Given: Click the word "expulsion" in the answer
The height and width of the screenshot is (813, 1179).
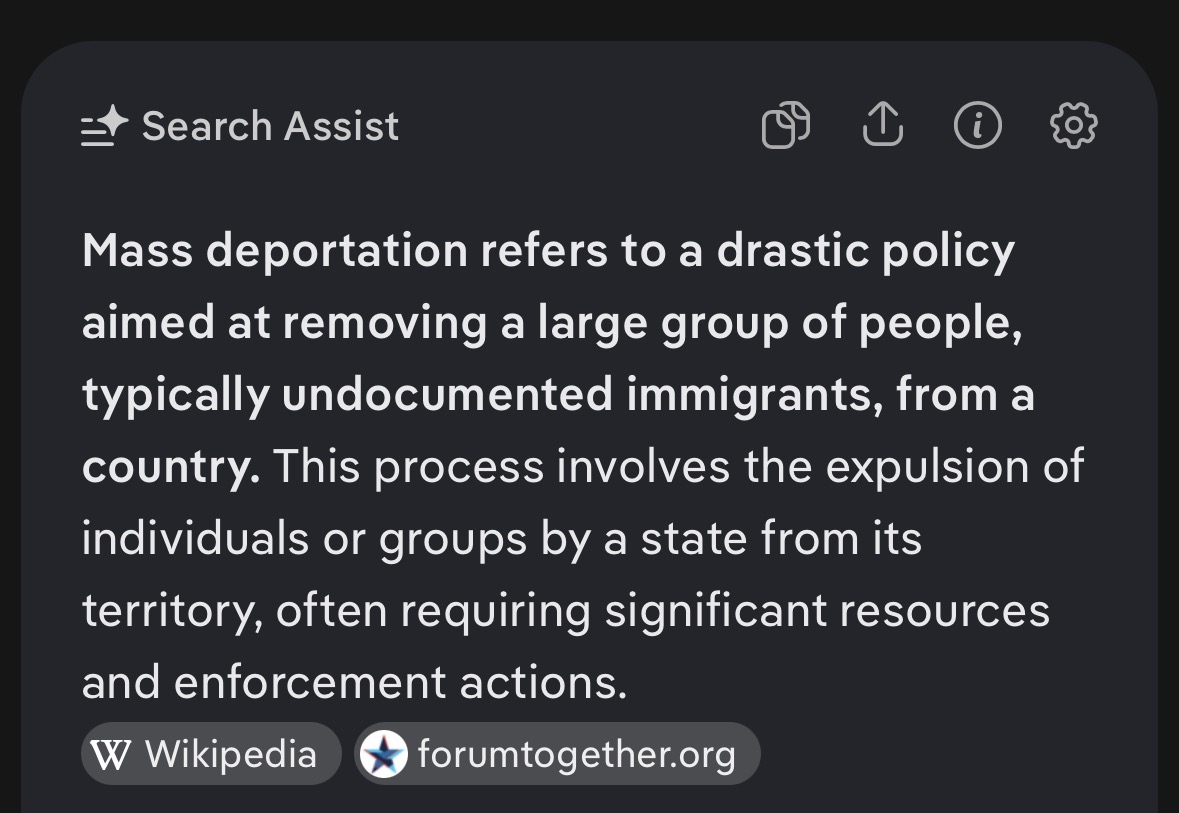Looking at the screenshot, I should pos(927,467).
